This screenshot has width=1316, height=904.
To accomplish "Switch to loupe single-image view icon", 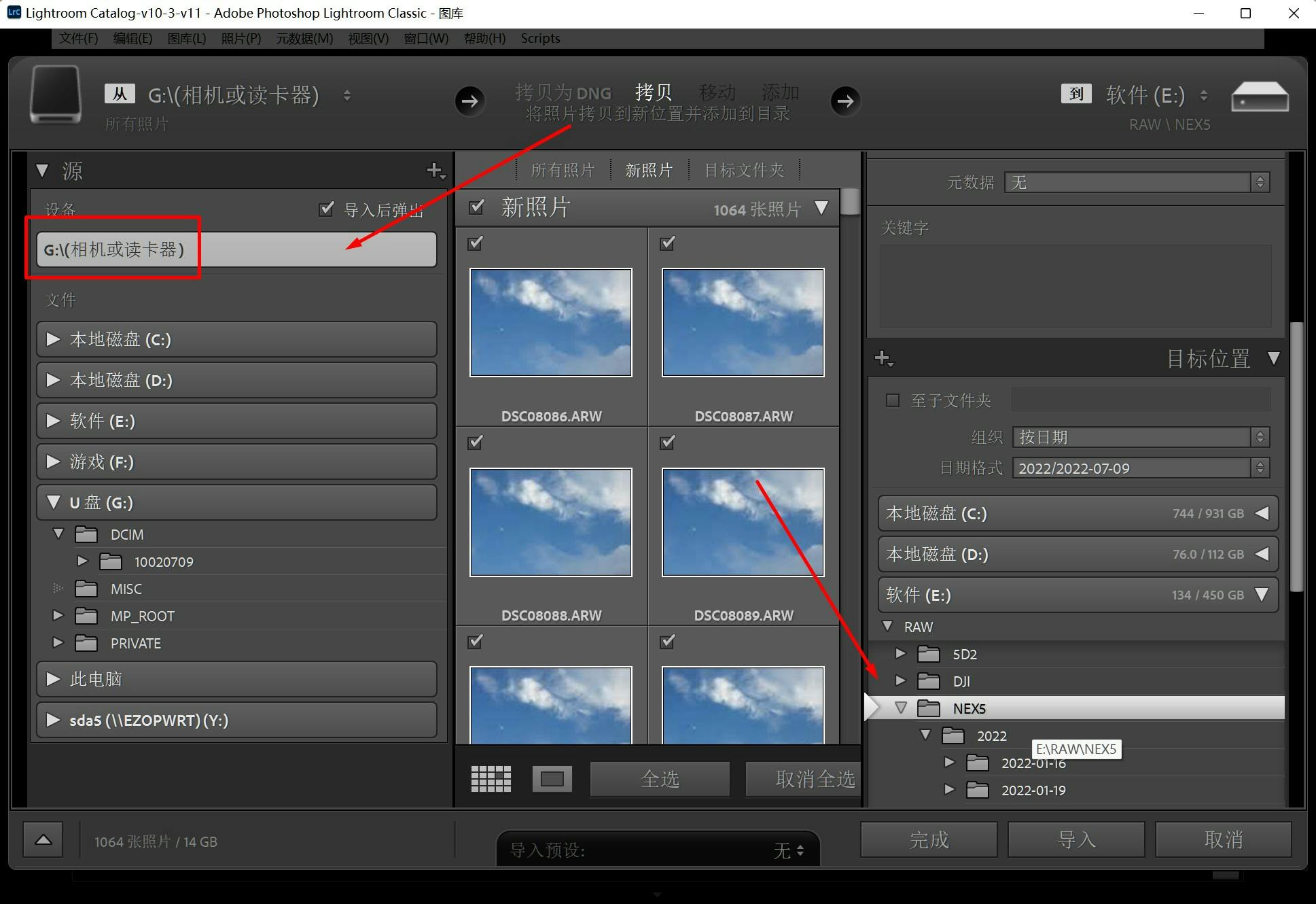I will [552, 779].
